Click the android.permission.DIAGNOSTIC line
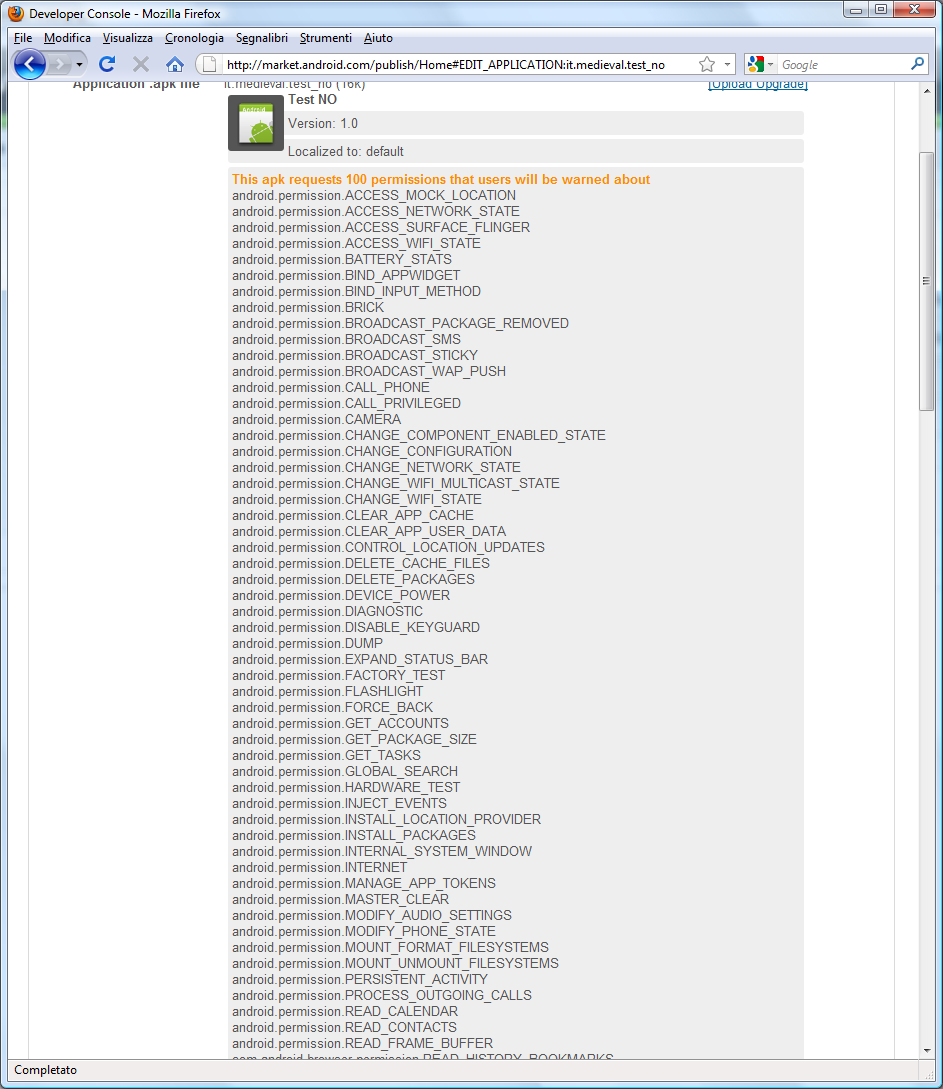 (x=328, y=611)
